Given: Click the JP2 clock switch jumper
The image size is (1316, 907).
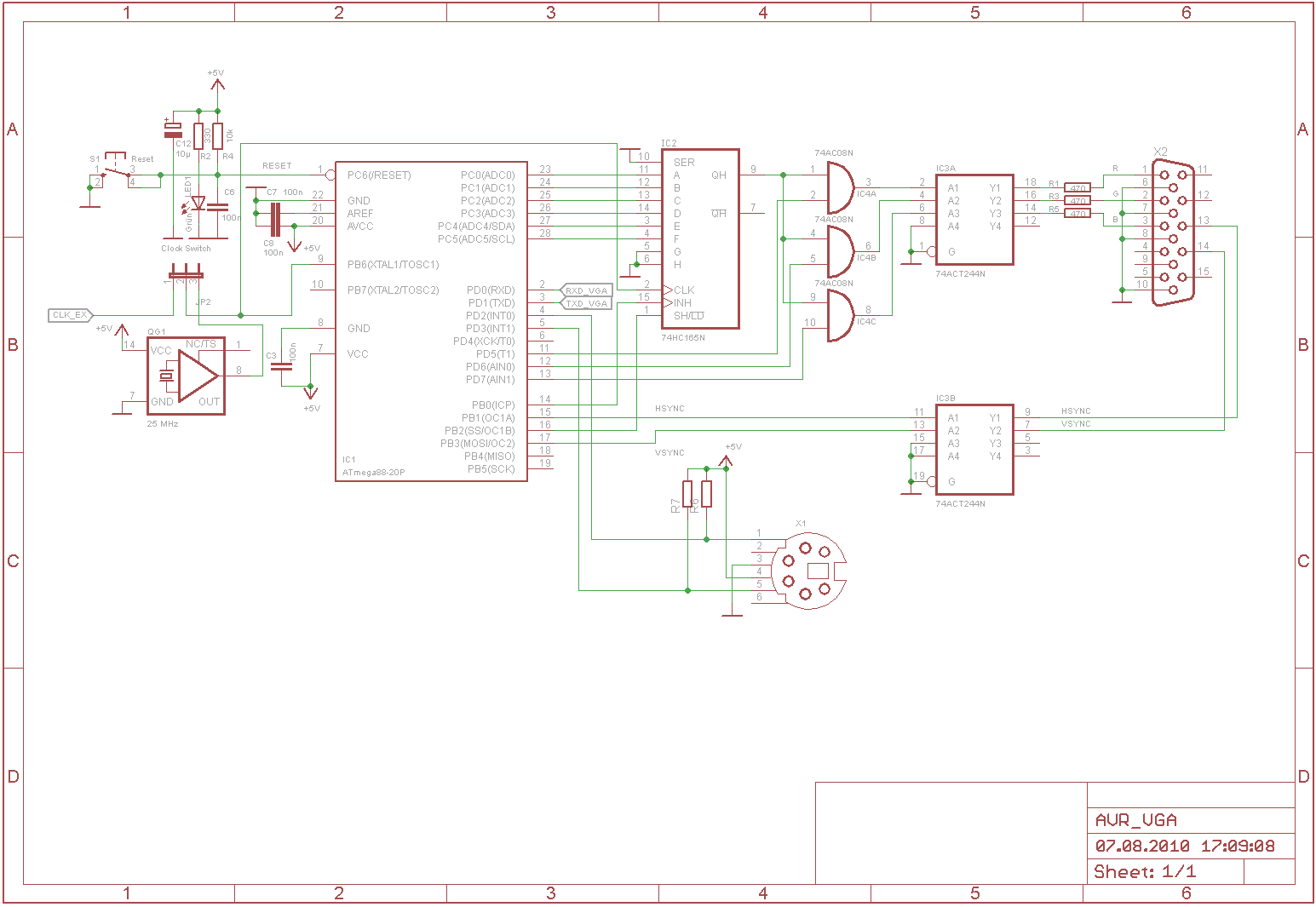Looking at the screenshot, I should pyautogui.click(x=186, y=273).
